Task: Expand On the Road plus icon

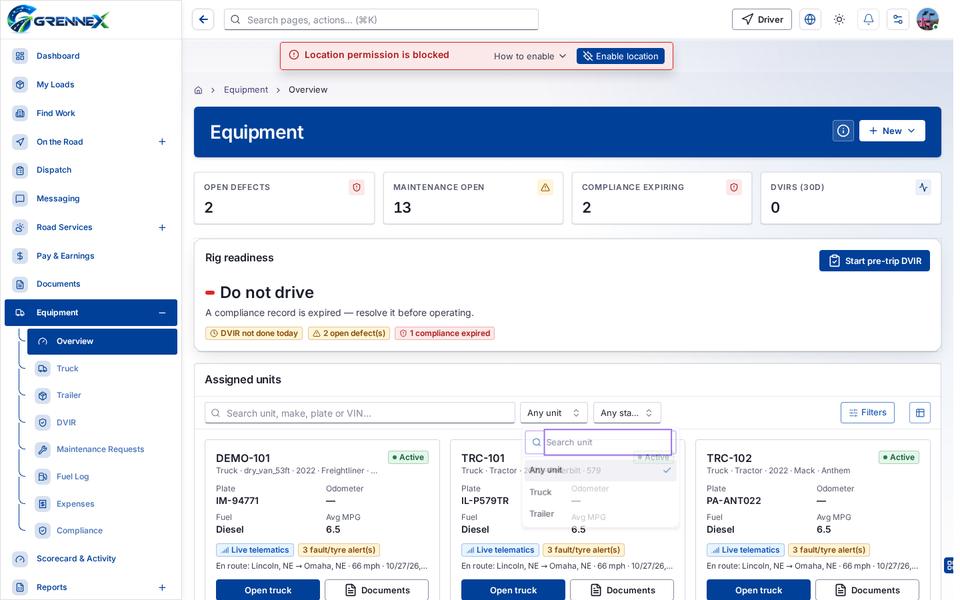Action: click(x=162, y=142)
